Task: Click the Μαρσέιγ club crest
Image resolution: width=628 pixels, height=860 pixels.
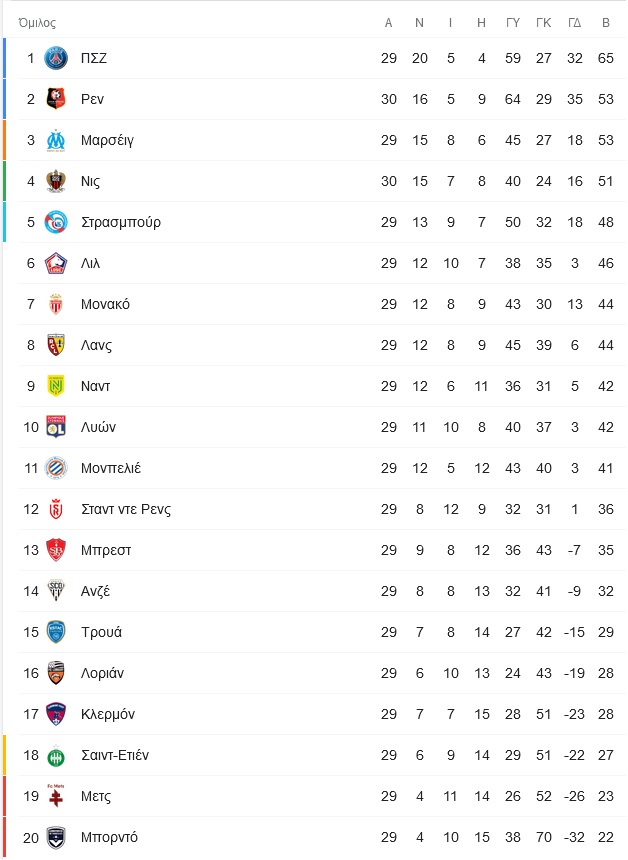Action: [56, 140]
